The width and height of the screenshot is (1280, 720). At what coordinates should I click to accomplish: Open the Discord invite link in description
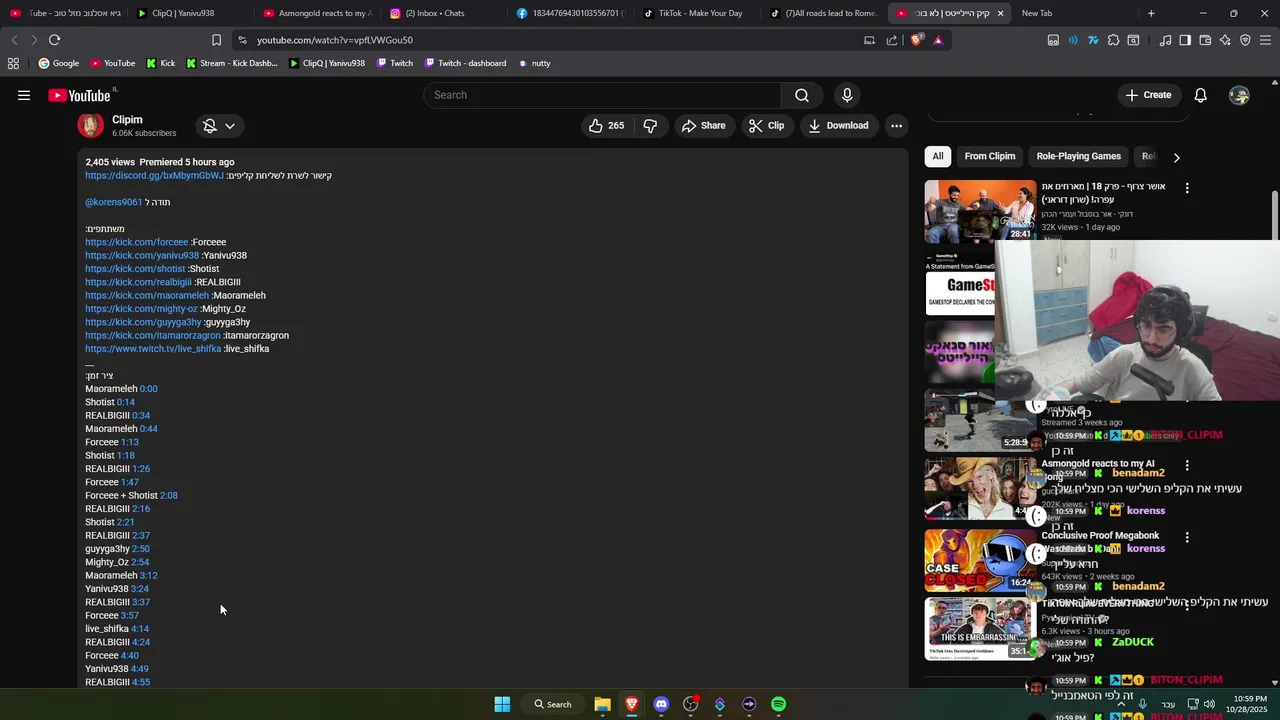click(x=155, y=176)
